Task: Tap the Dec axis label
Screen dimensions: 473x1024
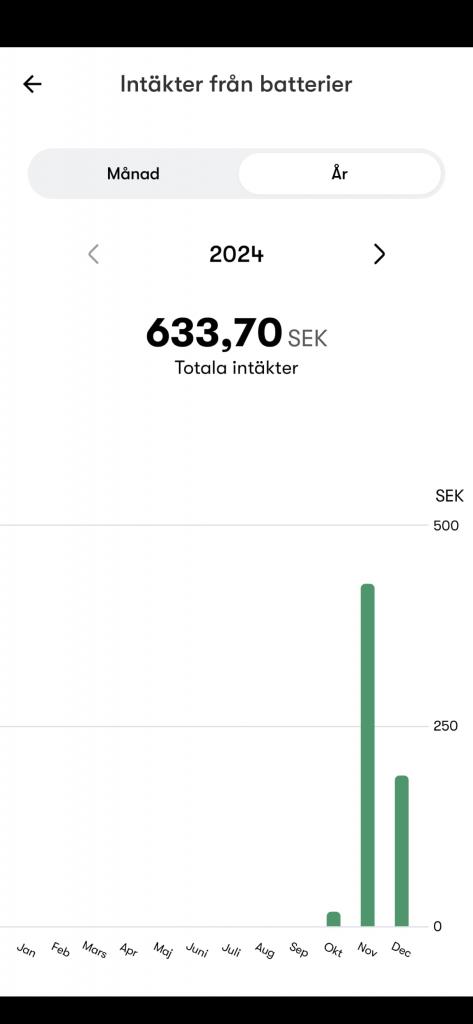Action: coord(401,950)
